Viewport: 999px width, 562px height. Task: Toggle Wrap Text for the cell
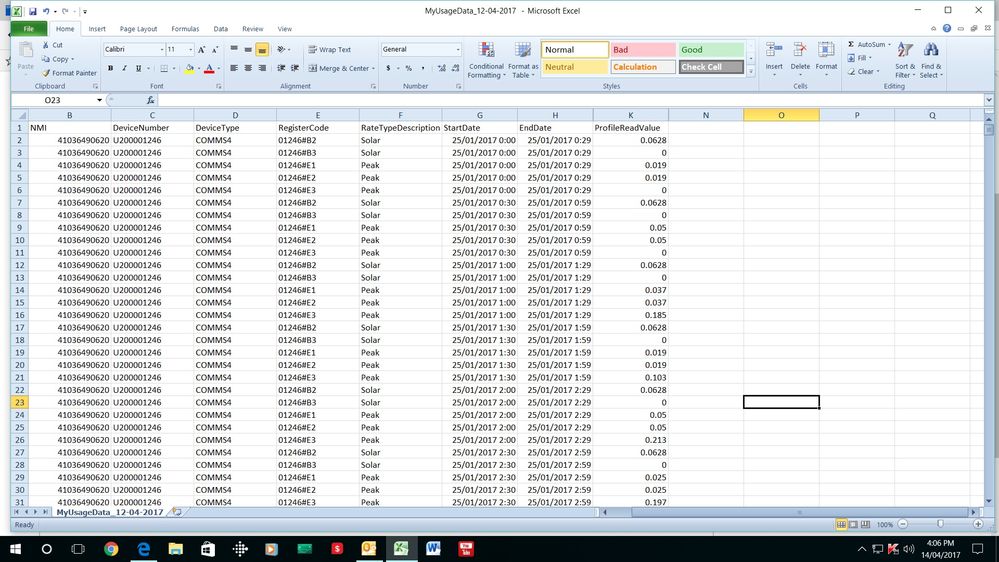point(329,49)
